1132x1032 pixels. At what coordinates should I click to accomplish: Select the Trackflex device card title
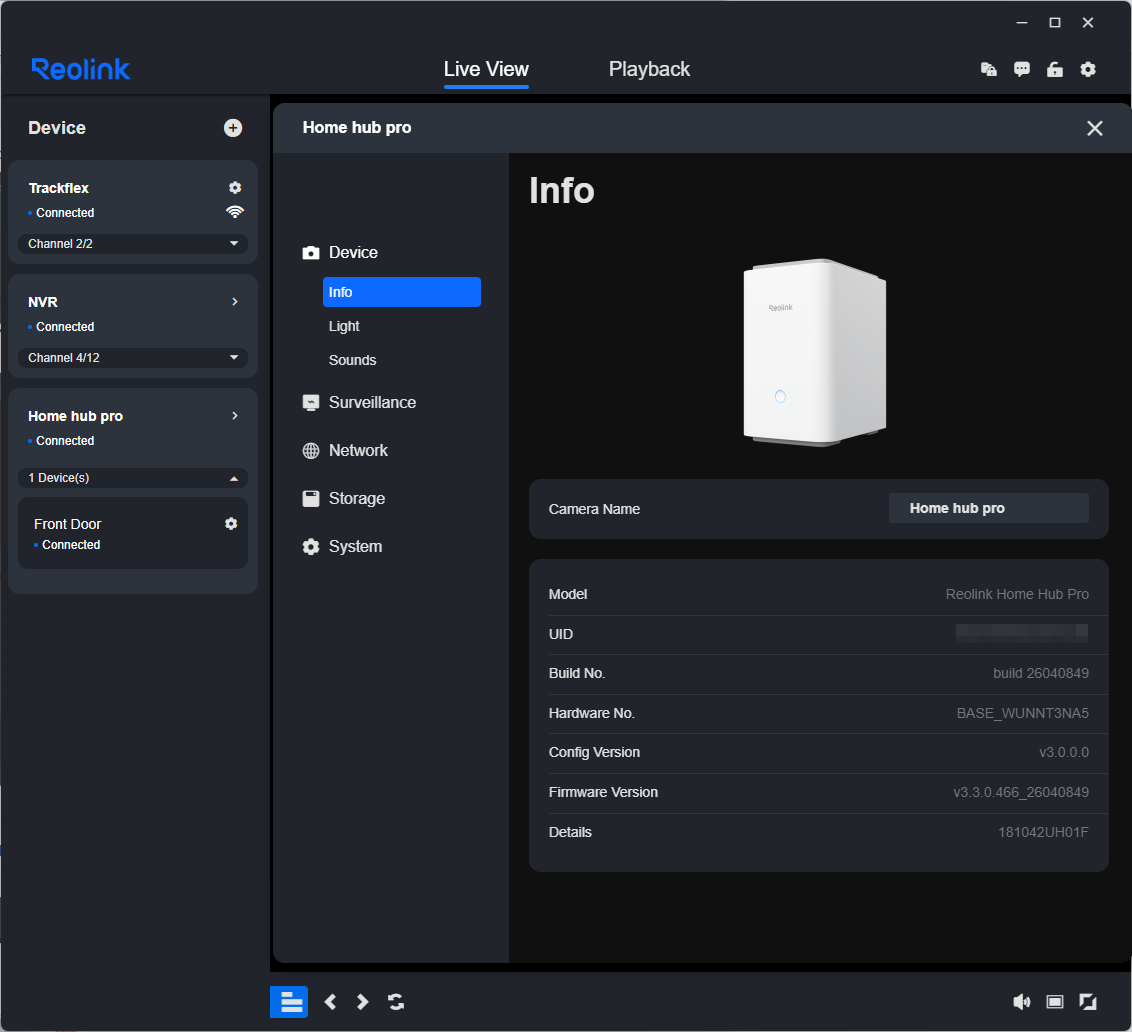(x=58, y=188)
